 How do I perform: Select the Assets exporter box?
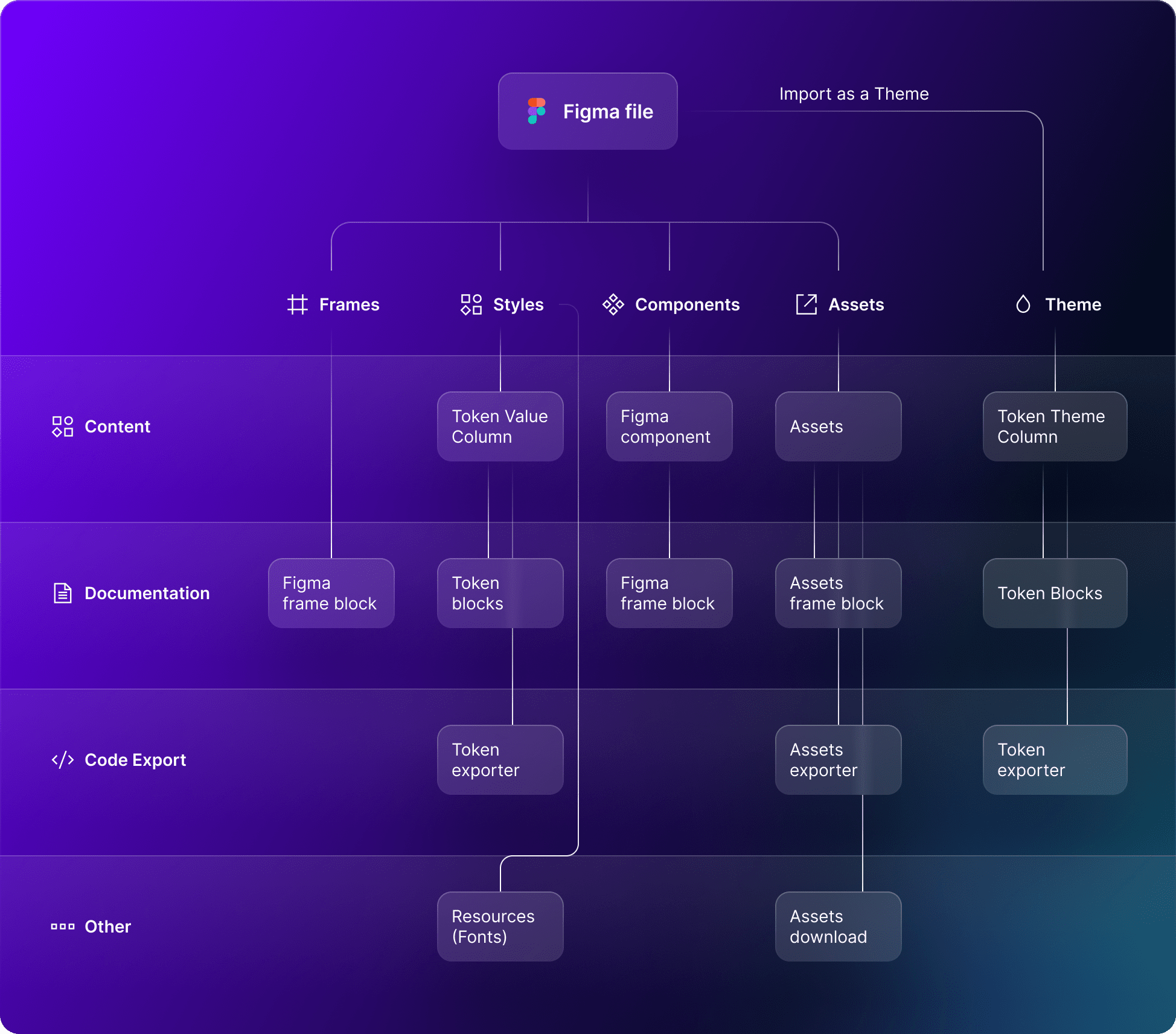pyautogui.click(x=839, y=760)
